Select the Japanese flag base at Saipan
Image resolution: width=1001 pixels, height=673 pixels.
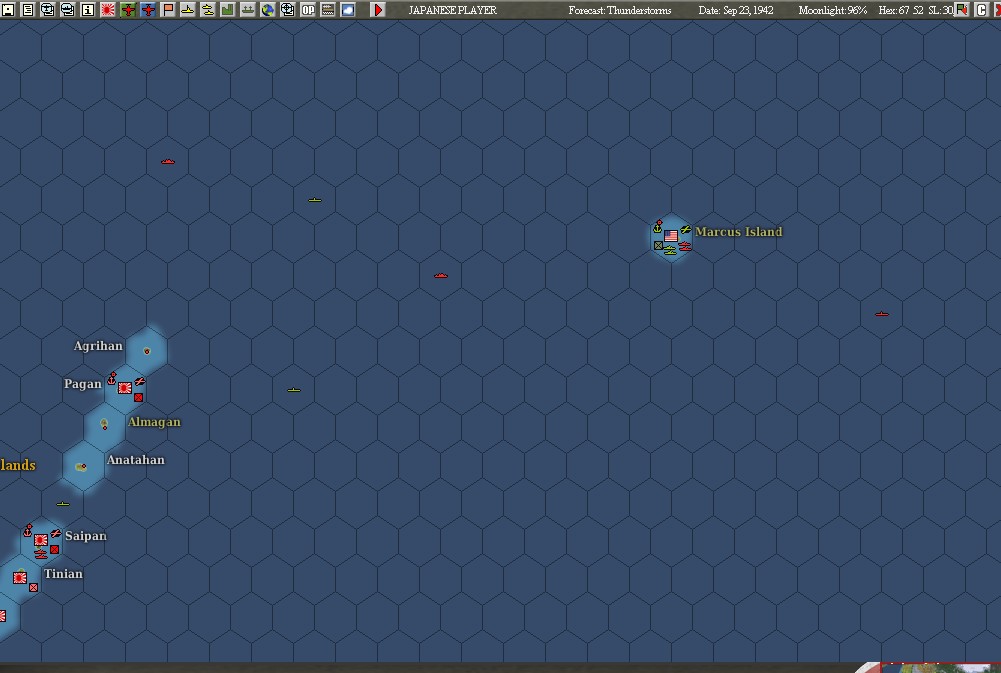coord(41,540)
